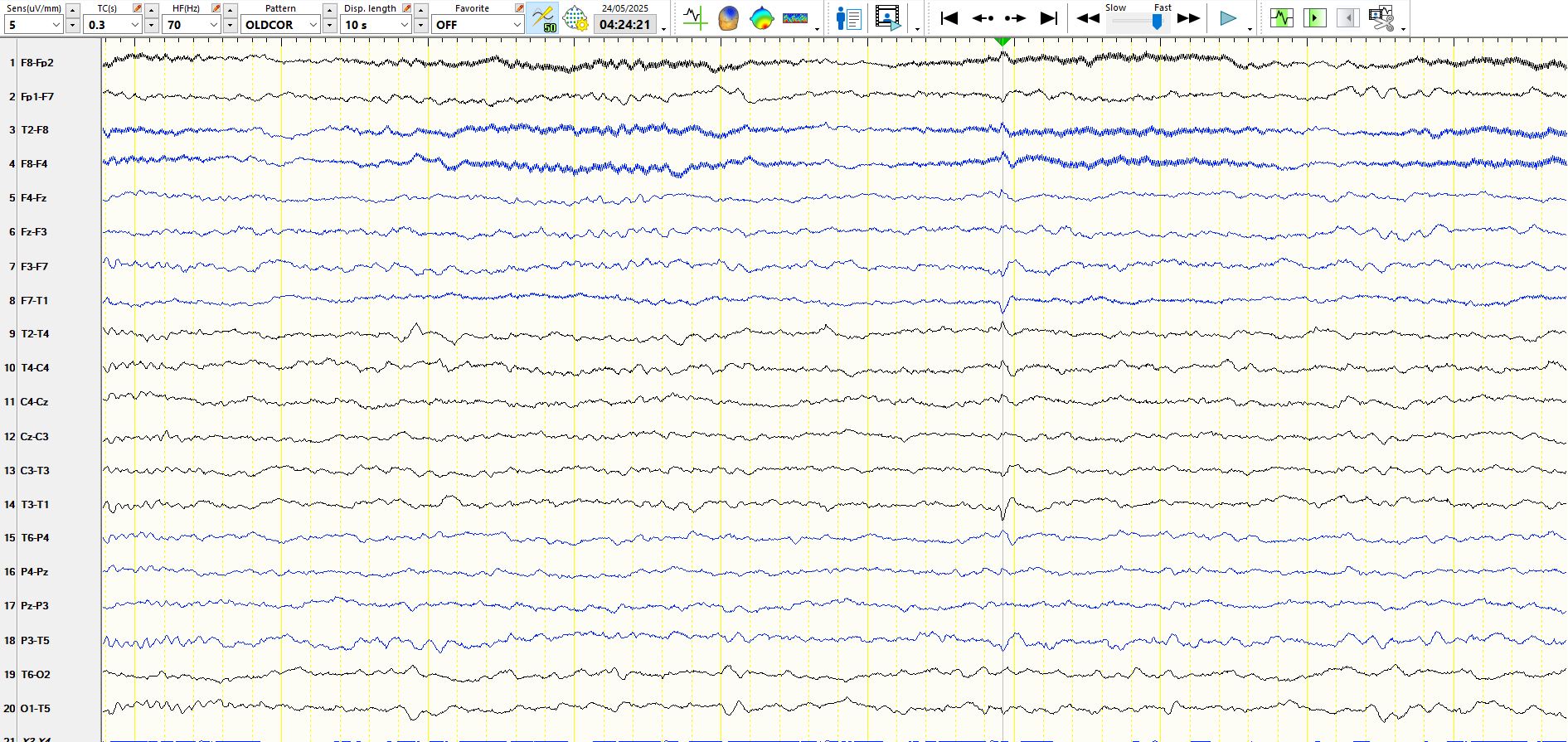
Task: Click the HF(Hz) down stepper arrow
Action: (231, 25)
